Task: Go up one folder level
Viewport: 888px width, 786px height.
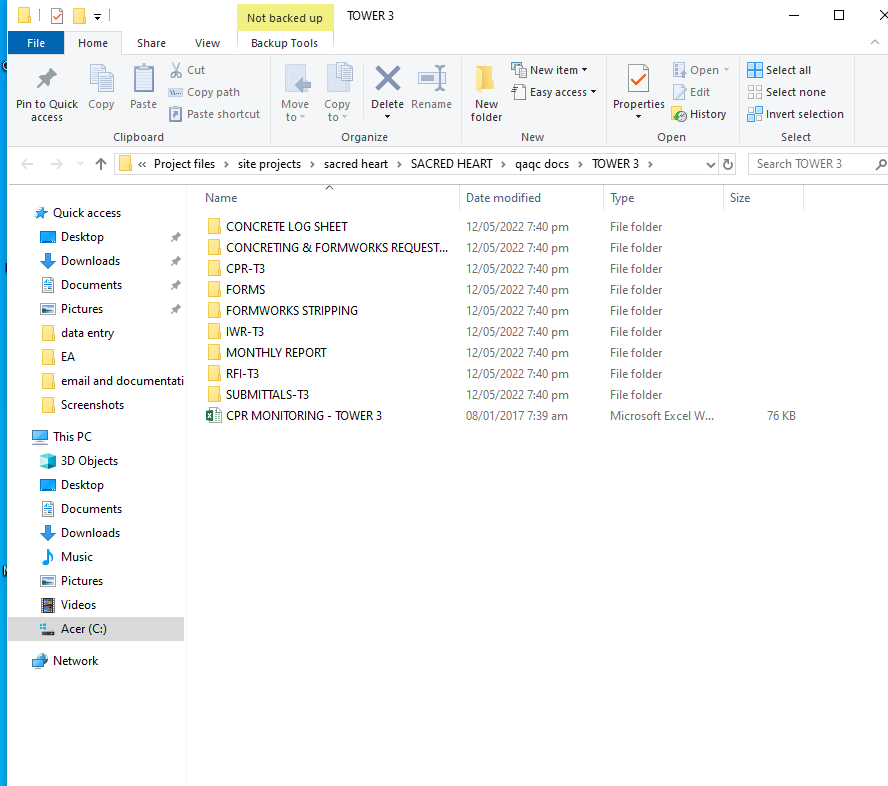Action: pyautogui.click(x=101, y=164)
